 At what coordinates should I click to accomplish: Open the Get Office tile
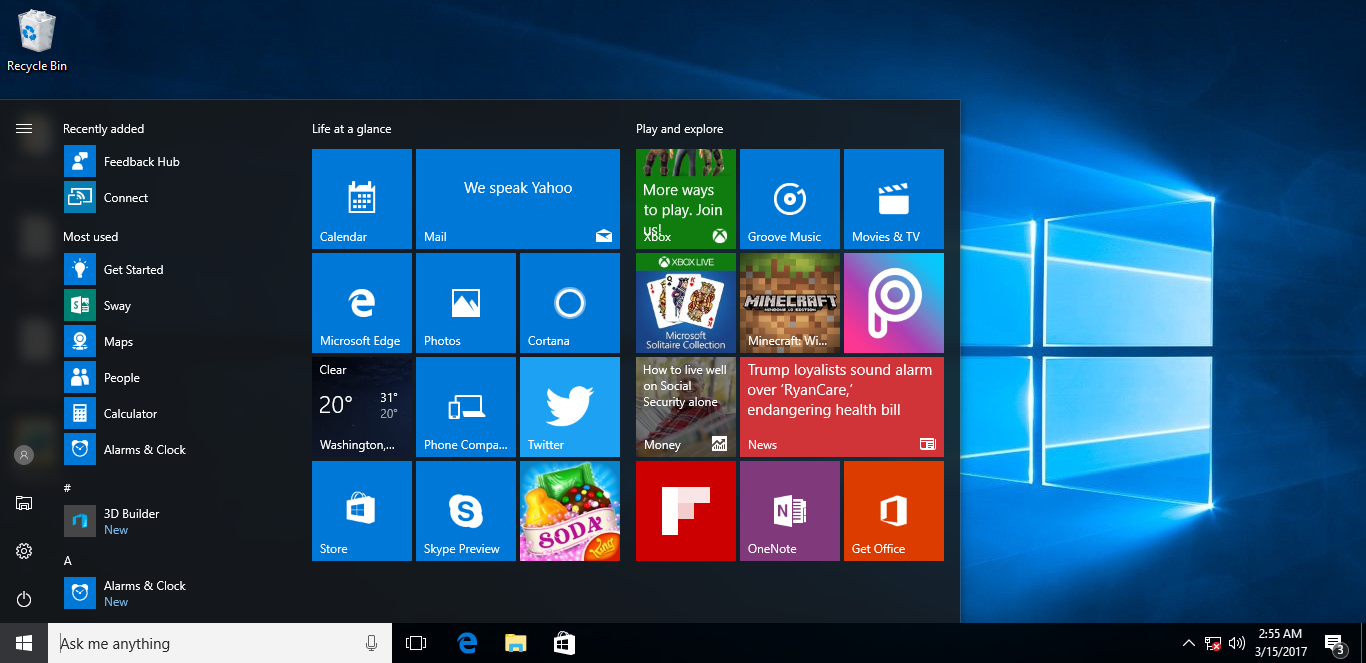(x=894, y=511)
